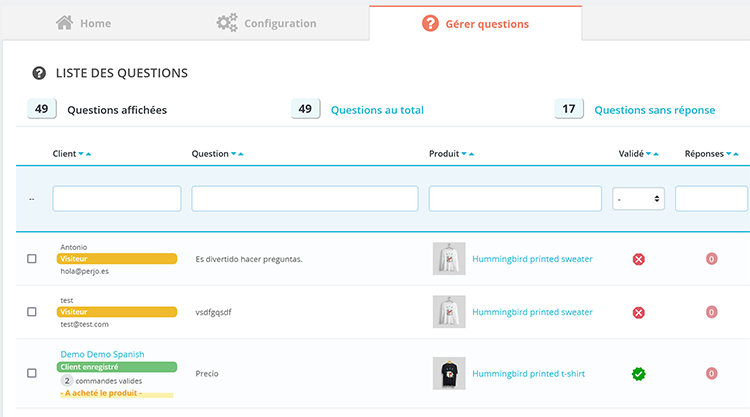Screen dimensions: 750x417
Task: Sort Réponses column descending arrow
Action: point(729,154)
